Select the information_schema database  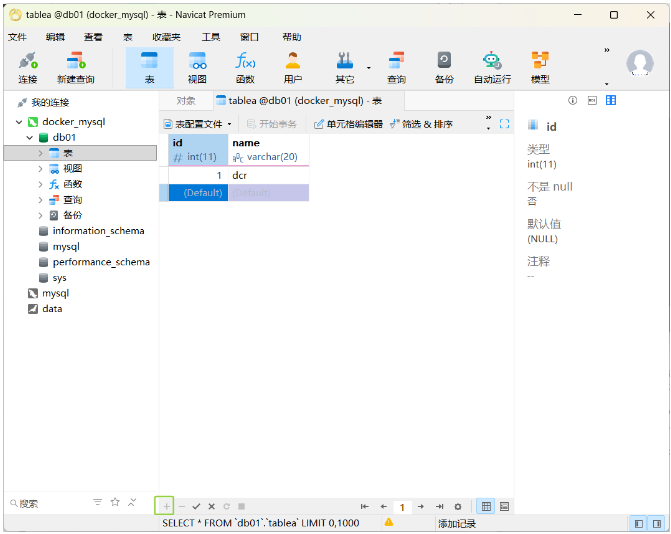click(92, 231)
